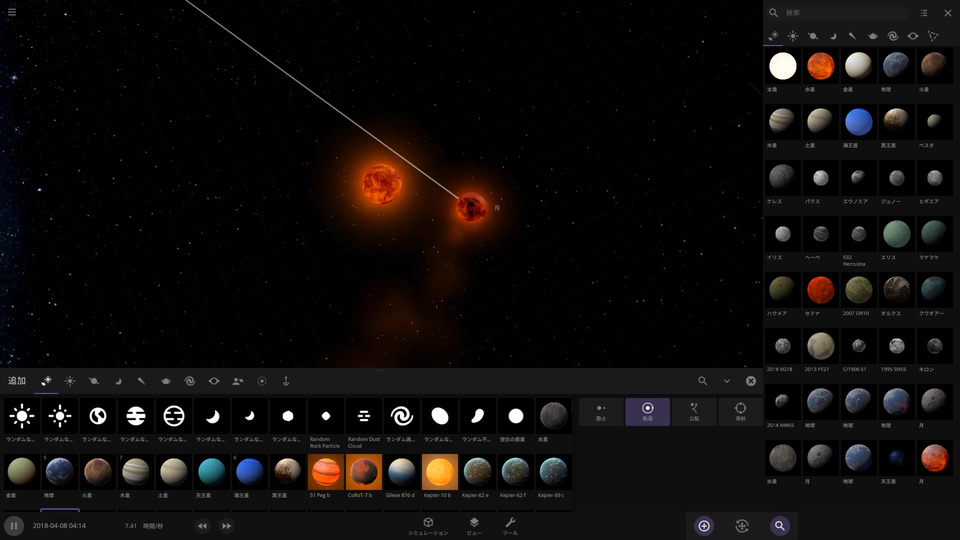Screen dimensions: 960x540
Task: Open the ビュー layers menu
Action: [x=474, y=526]
